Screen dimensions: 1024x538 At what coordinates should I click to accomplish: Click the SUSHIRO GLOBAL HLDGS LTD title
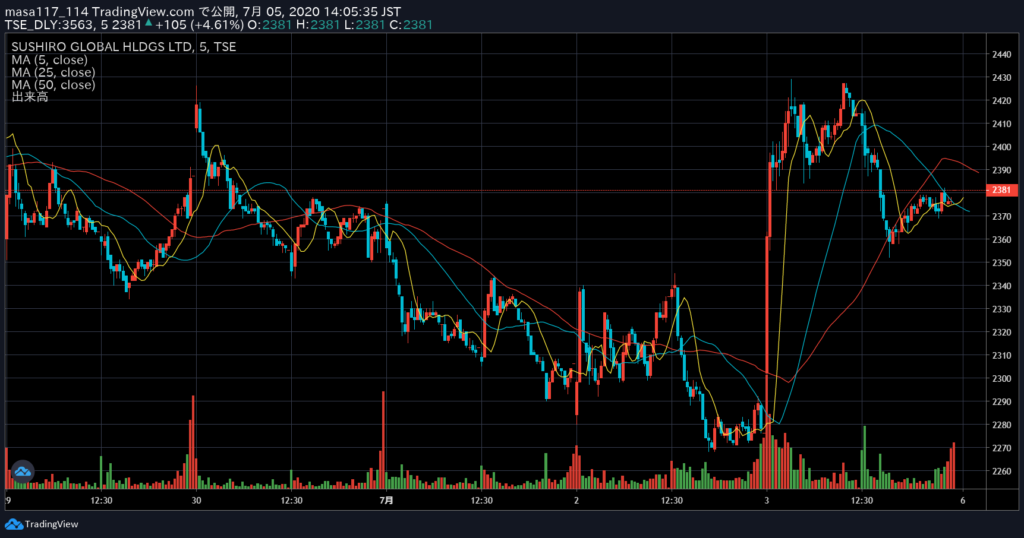(123, 46)
